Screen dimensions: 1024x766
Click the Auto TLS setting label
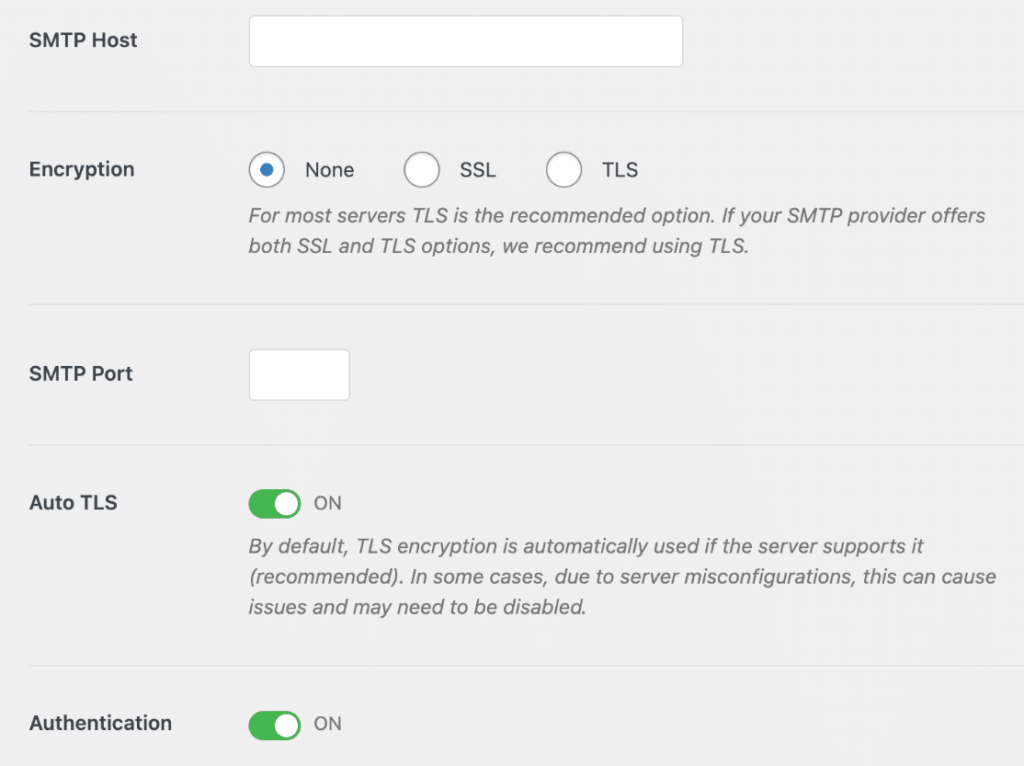click(73, 503)
